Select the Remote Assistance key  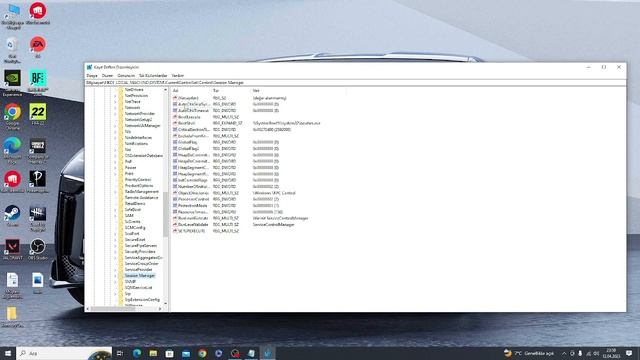pyautogui.click(x=141, y=198)
